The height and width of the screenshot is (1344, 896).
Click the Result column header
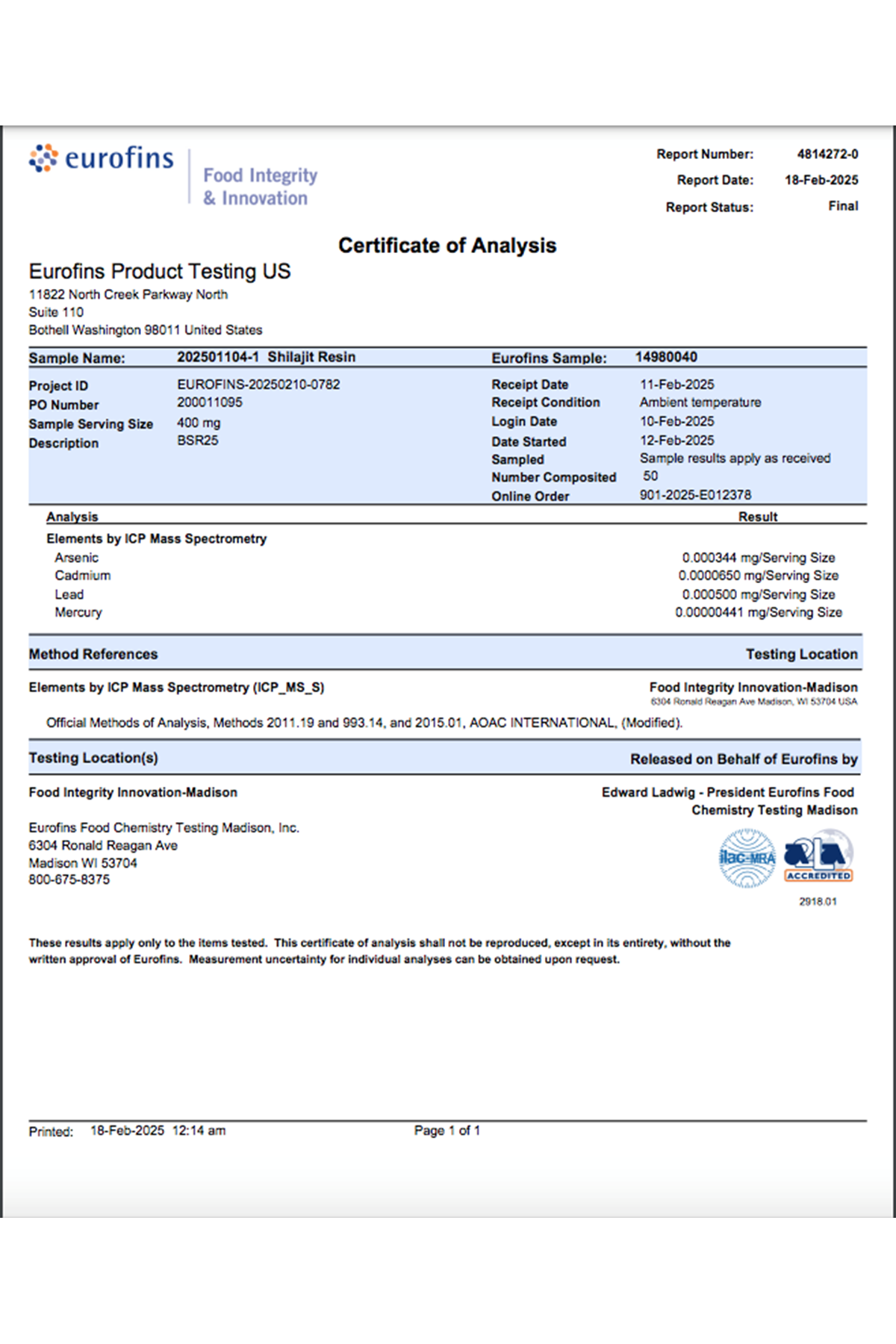pos(758,517)
